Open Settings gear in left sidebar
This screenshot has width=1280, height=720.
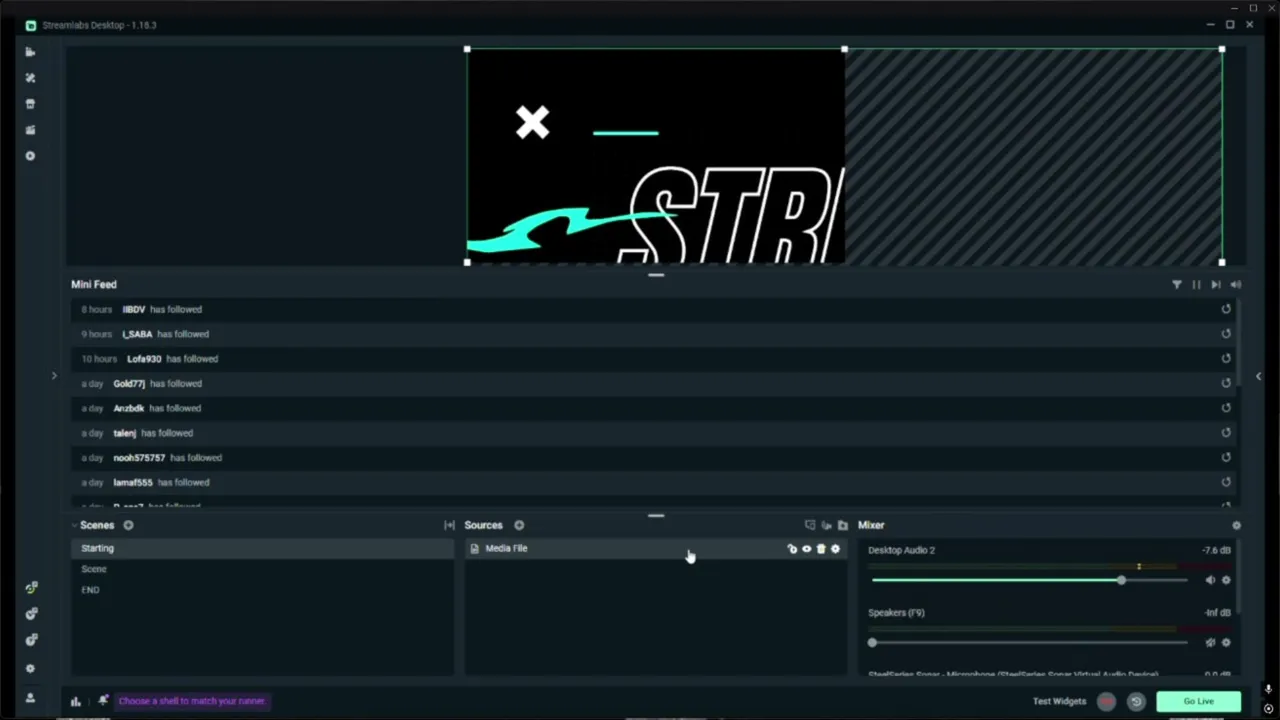click(30, 669)
